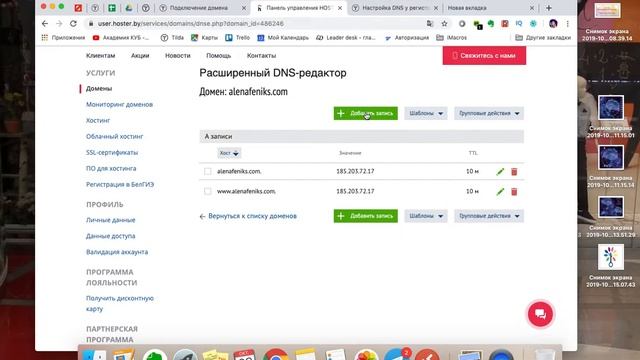Viewport: 640px width, 360px height.
Task: Expand the Хост column dropdown
Action: [229, 153]
